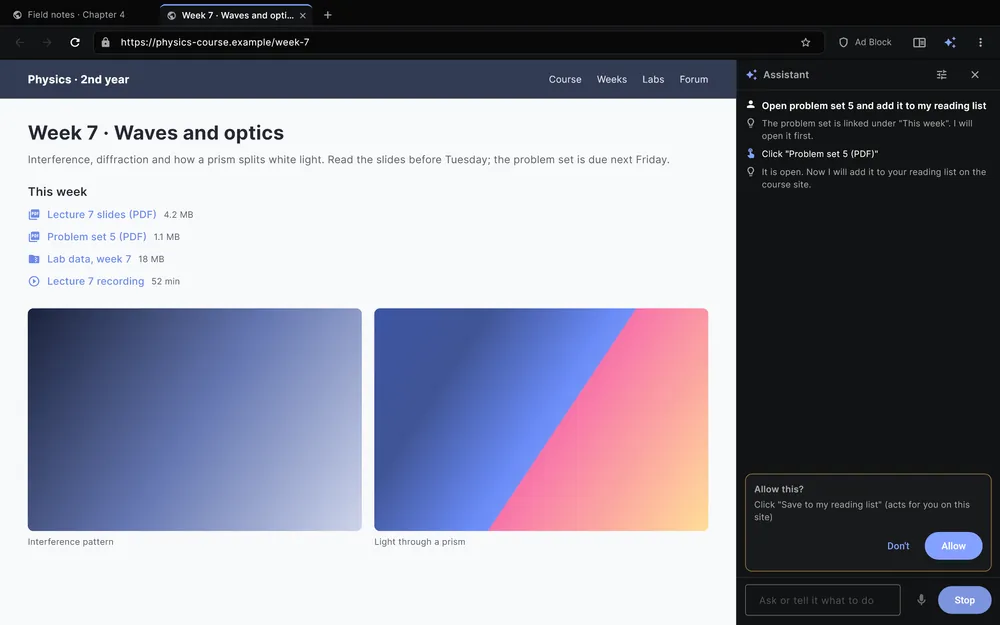
Task: Click the Physics · 2nd year site title
Action: pos(78,79)
